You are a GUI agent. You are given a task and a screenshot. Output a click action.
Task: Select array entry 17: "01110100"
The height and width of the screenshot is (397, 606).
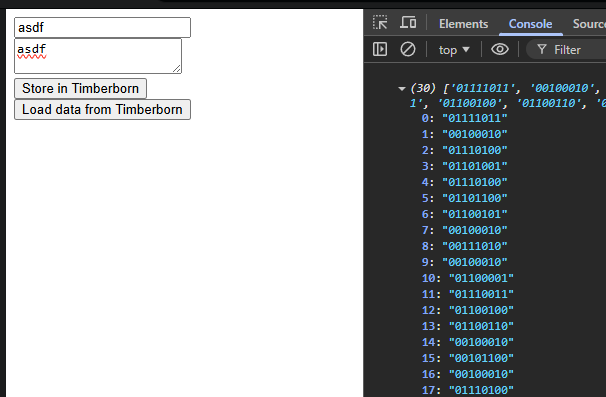pyautogui.click(x=468, y=390)
